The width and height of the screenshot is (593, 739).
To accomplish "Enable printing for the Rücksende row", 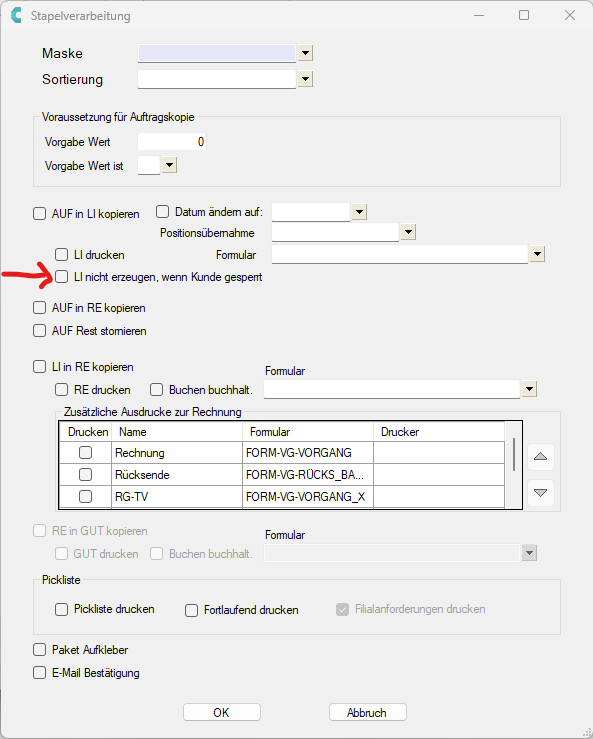I will coord(85,474).
